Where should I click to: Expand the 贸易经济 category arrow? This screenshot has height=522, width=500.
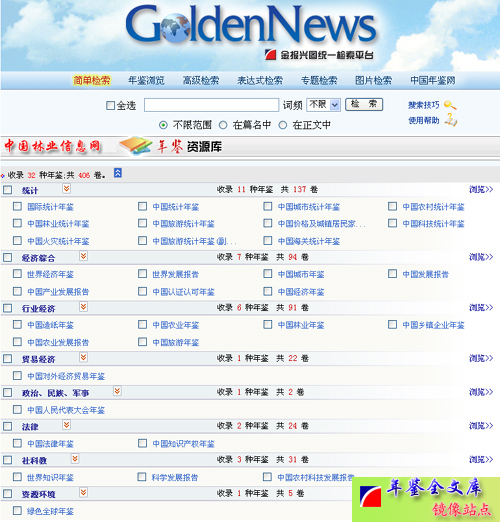click(83, 357)
